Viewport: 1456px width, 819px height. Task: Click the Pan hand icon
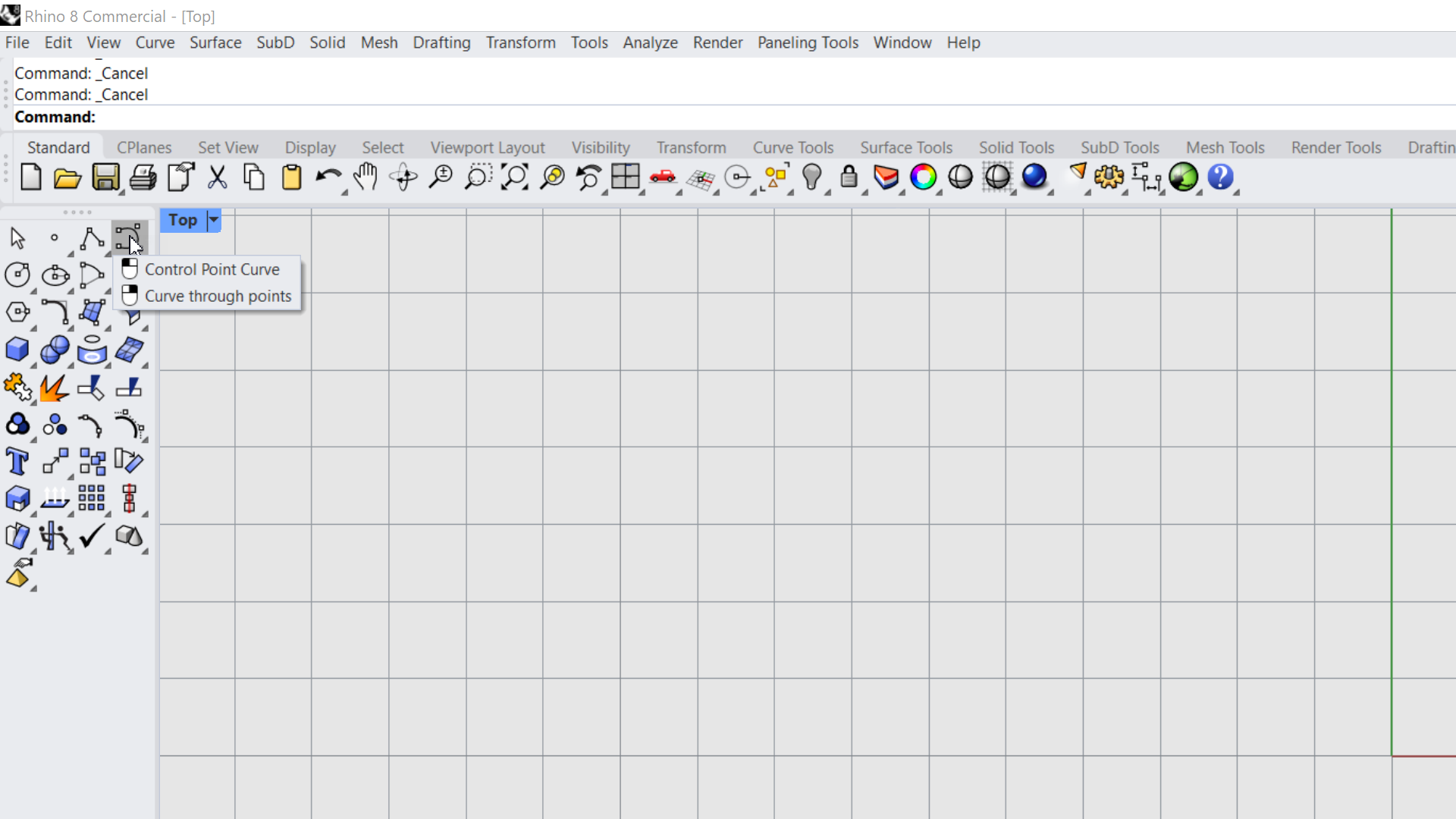click(366, 177)
